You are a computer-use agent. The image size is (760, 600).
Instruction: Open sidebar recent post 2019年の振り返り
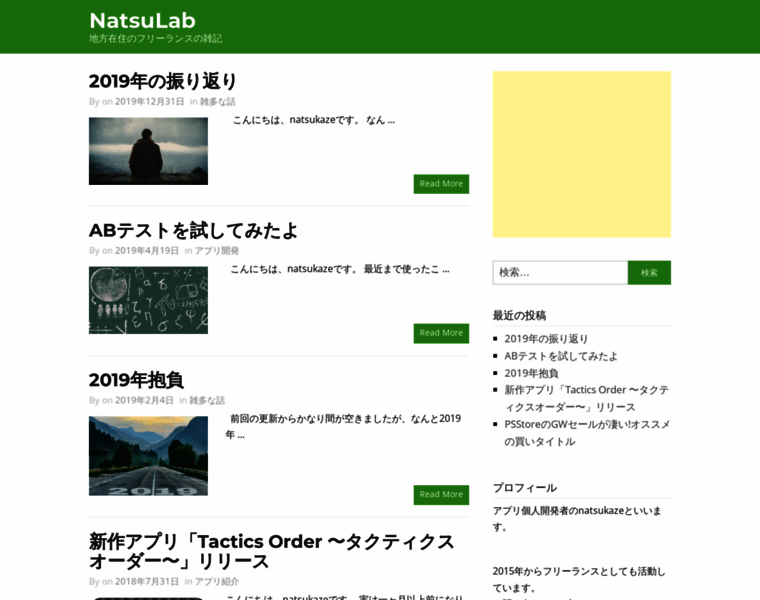546,339
